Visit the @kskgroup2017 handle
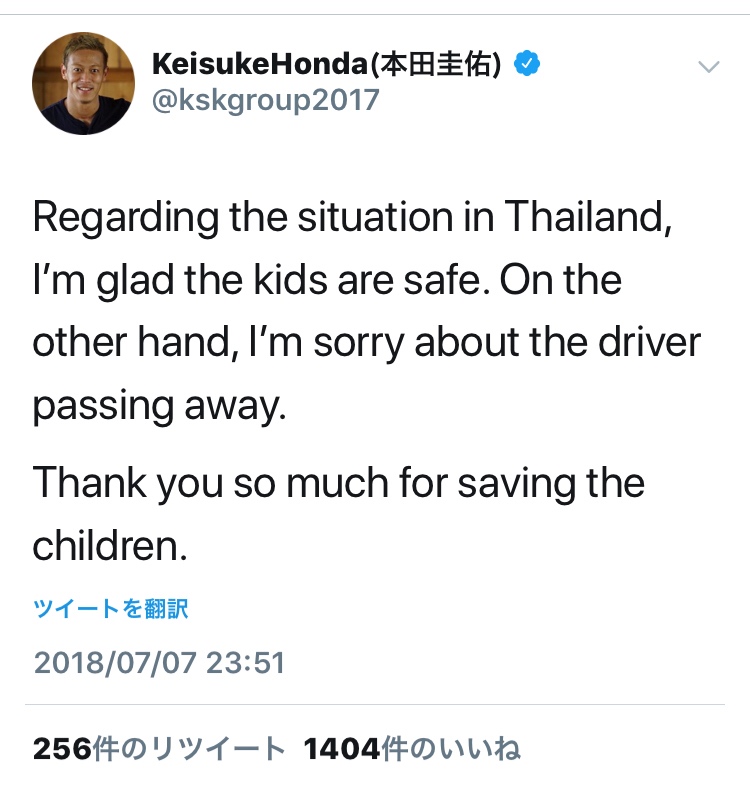Screen dimensions: 750x787 pos(266,100)
